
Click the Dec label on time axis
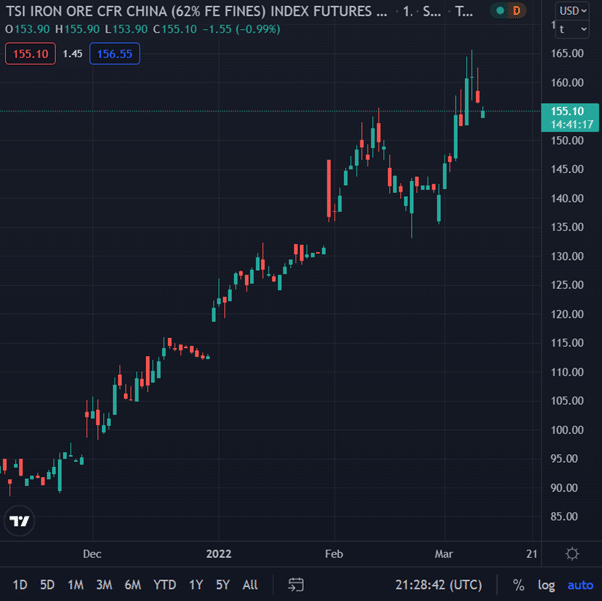point(92,554)
